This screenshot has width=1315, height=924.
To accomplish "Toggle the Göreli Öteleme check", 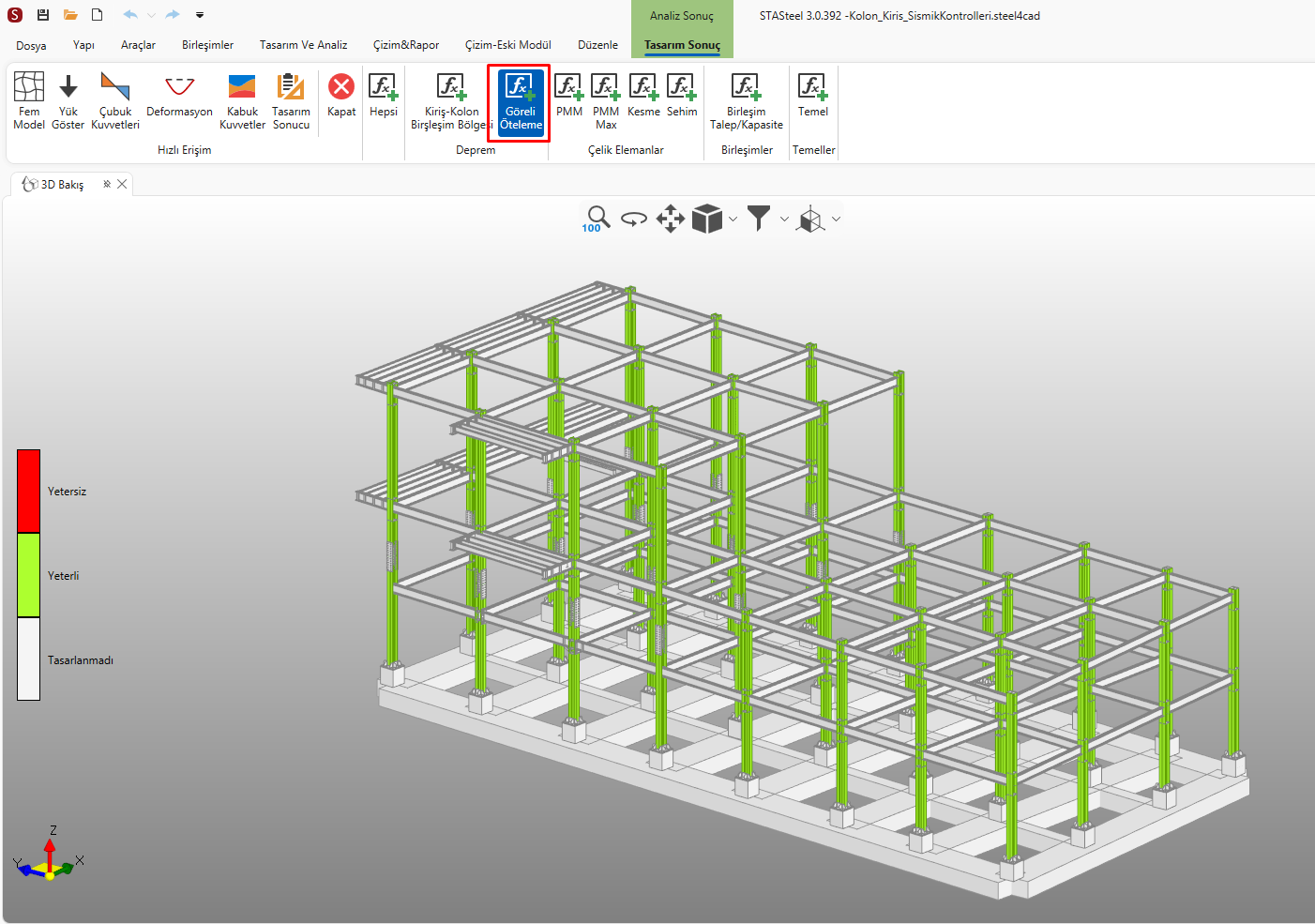I will (521, 101).
